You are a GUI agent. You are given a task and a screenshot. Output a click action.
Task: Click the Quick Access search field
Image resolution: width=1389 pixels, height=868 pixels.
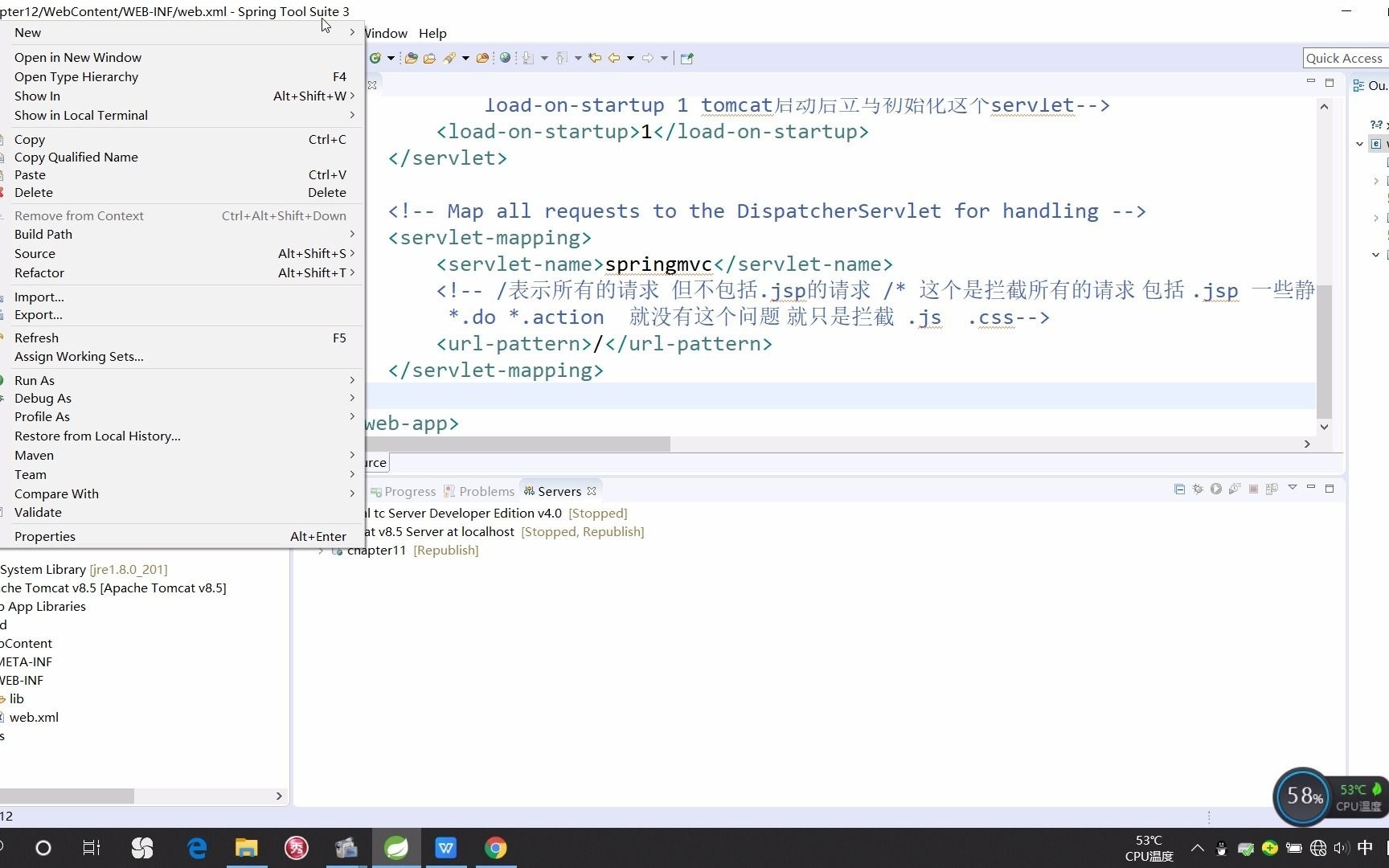pos(1345,58)
